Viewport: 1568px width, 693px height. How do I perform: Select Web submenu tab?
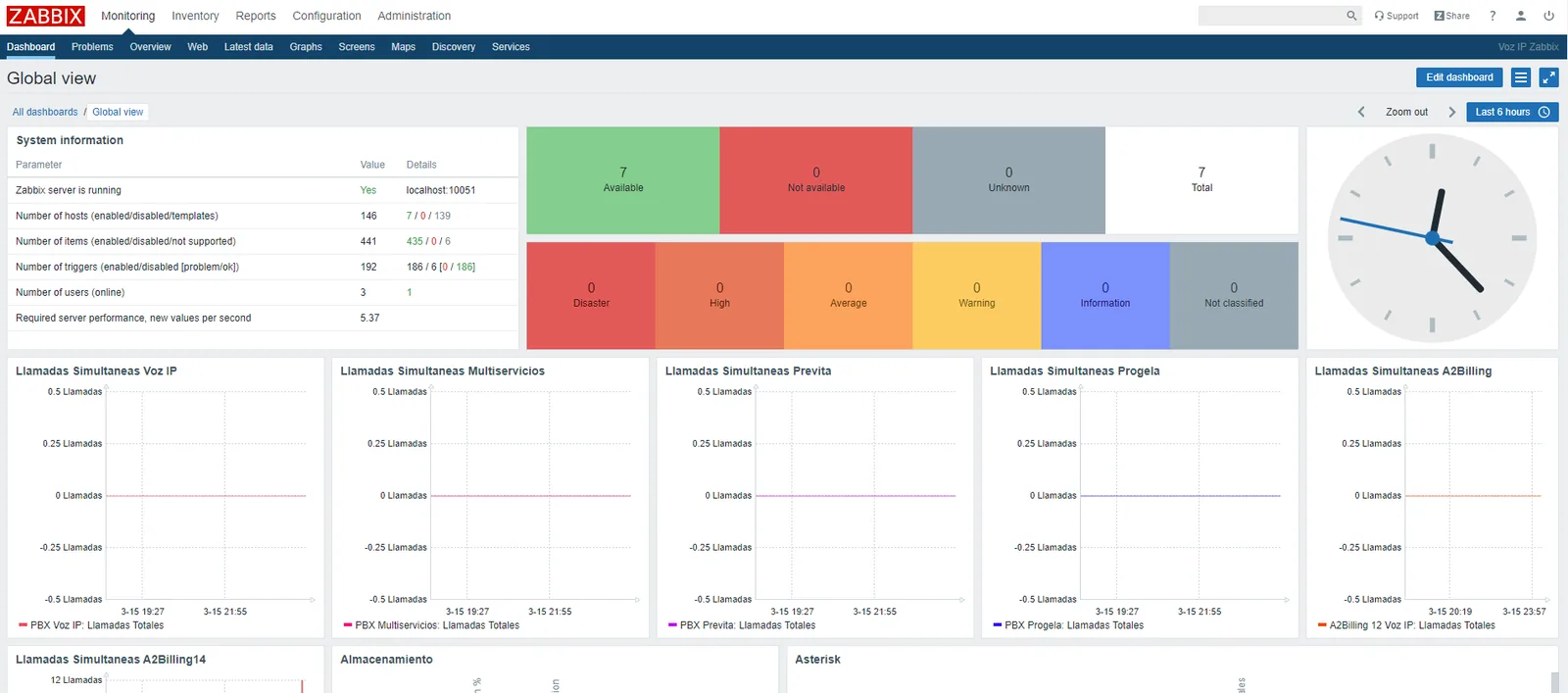[x=197, y=47]
